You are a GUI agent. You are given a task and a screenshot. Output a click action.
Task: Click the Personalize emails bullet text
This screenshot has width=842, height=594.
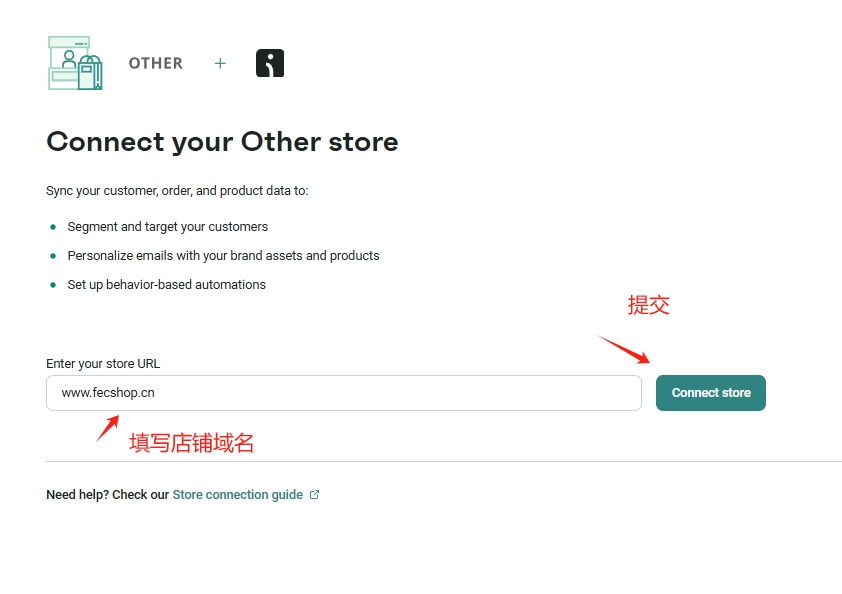click(223, 256)
